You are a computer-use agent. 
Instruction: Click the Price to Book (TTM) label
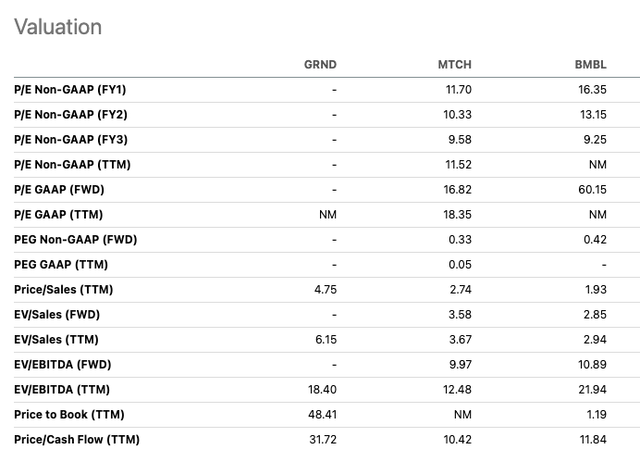click(x=69, y=414)
